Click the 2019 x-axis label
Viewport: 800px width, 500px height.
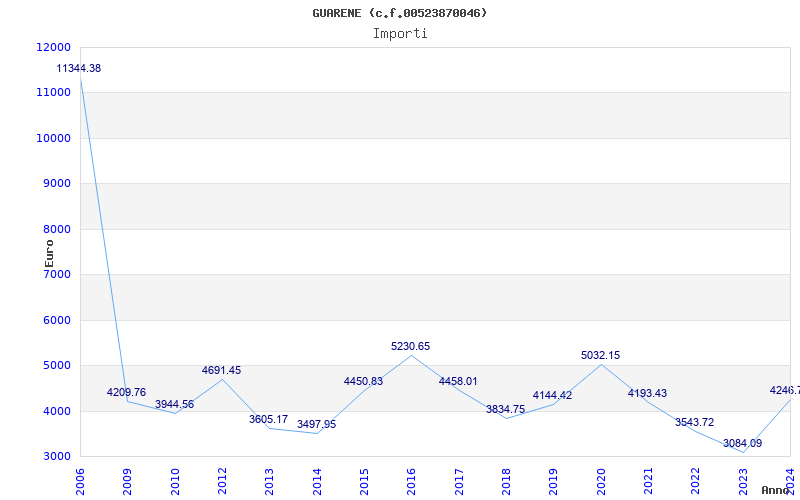(x=554, y=482)
